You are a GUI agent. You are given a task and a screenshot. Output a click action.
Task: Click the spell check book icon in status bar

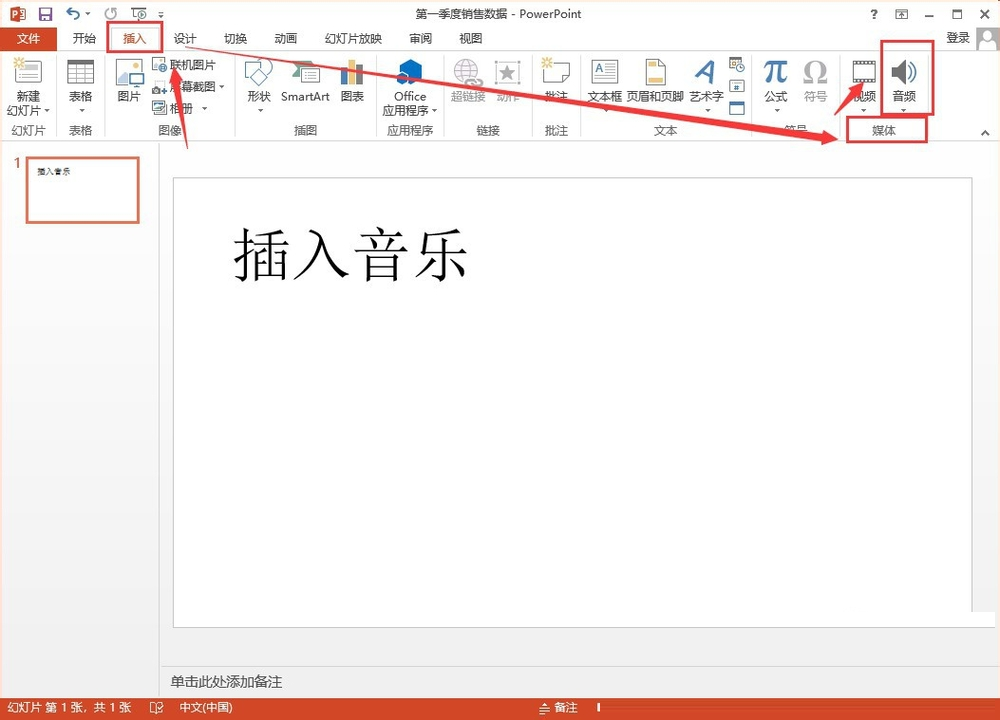tap(156, 707)
